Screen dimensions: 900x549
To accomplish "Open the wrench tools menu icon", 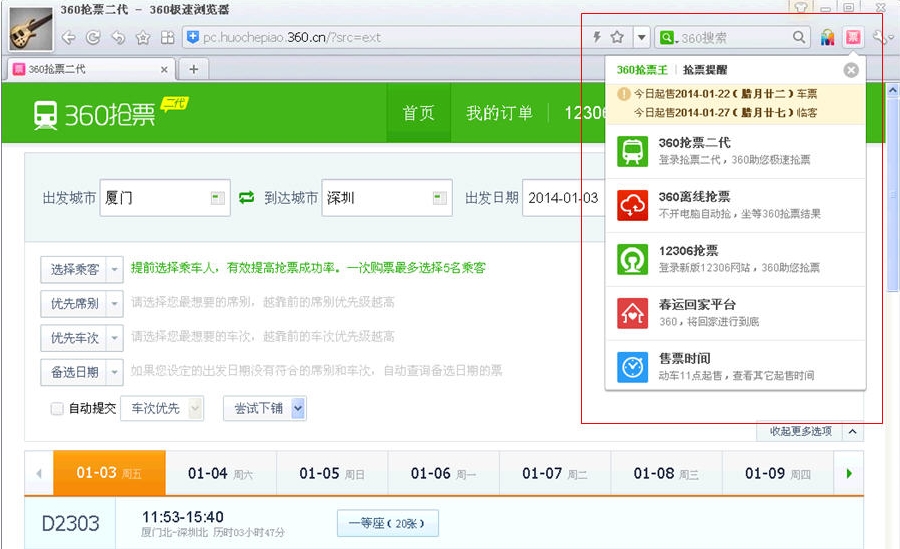I will (x=880, y=38).
